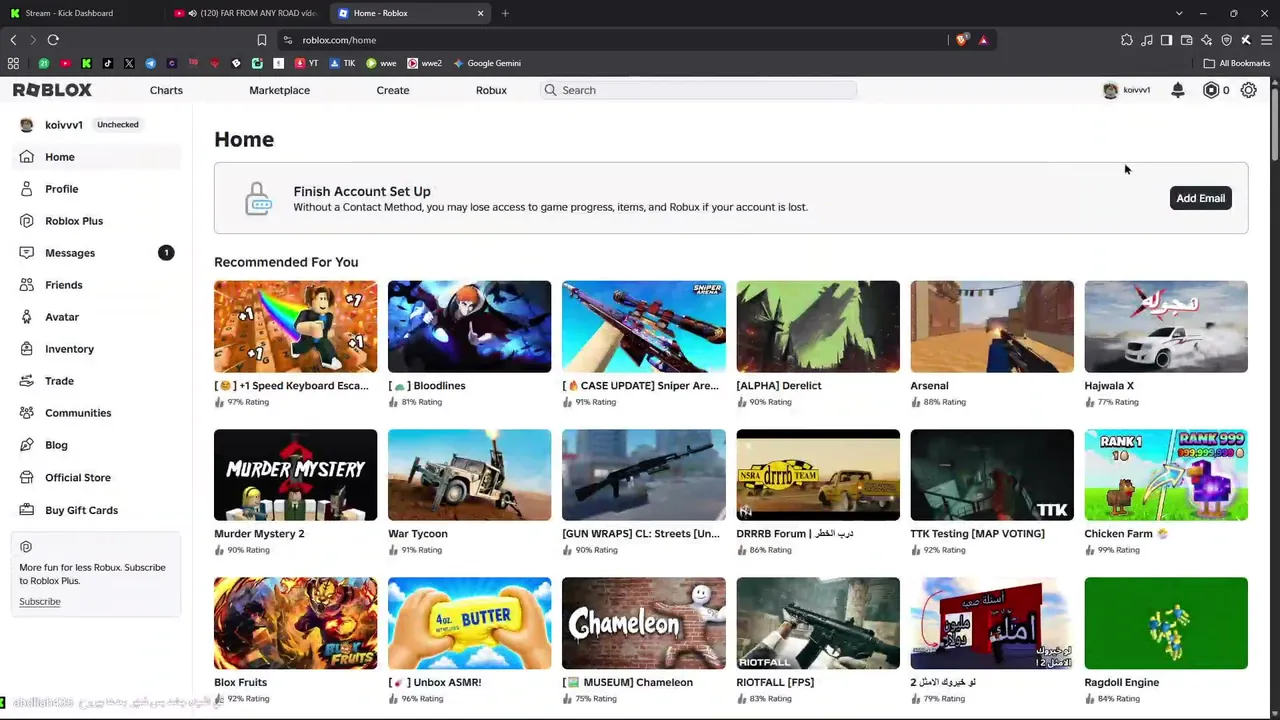This screenshot has width=1280, height=720.
Task: Open the Bloodlines game thumbnail
Action: click(x=469, y=326)
